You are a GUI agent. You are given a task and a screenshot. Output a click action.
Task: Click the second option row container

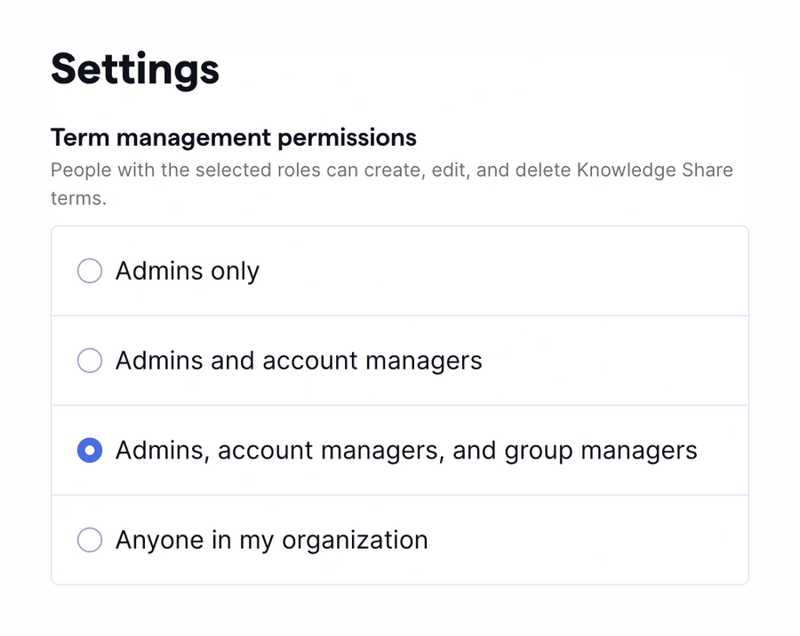(400, 359)
